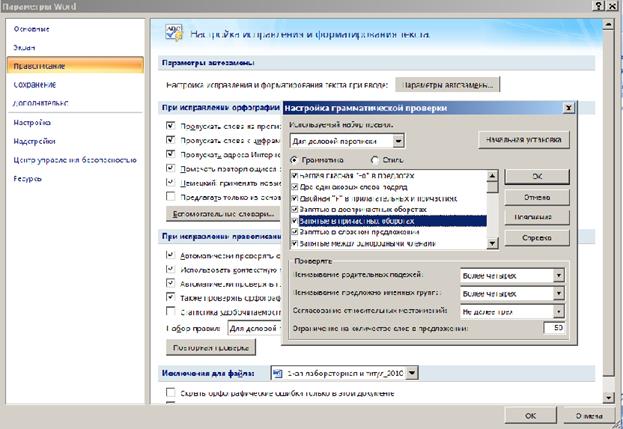
Task: Toggle the Запятые в сложном предложении checkbox
Action: 295,231
